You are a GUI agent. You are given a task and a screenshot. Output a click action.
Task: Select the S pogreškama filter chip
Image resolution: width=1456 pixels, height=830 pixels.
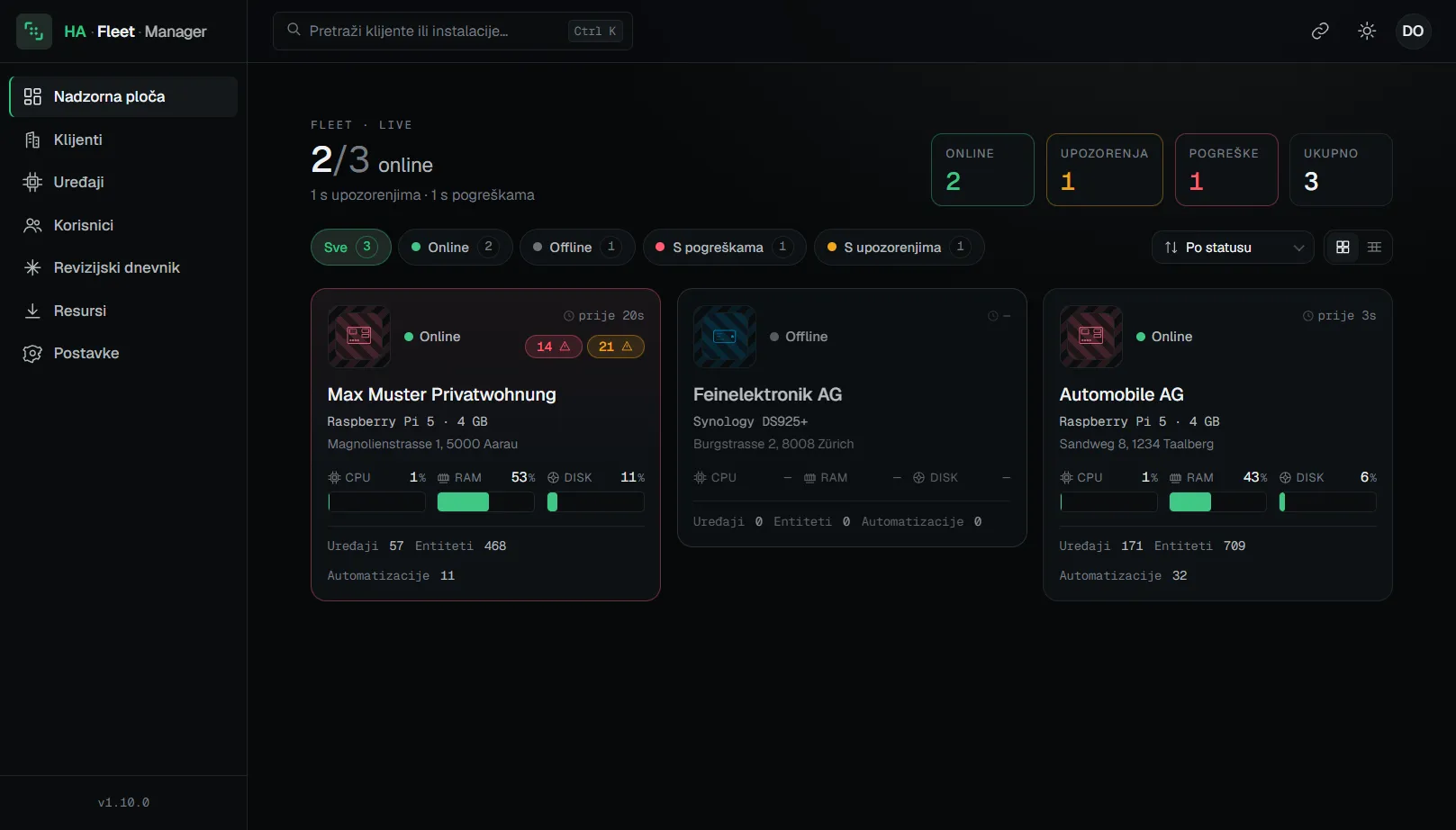point(724,248)
